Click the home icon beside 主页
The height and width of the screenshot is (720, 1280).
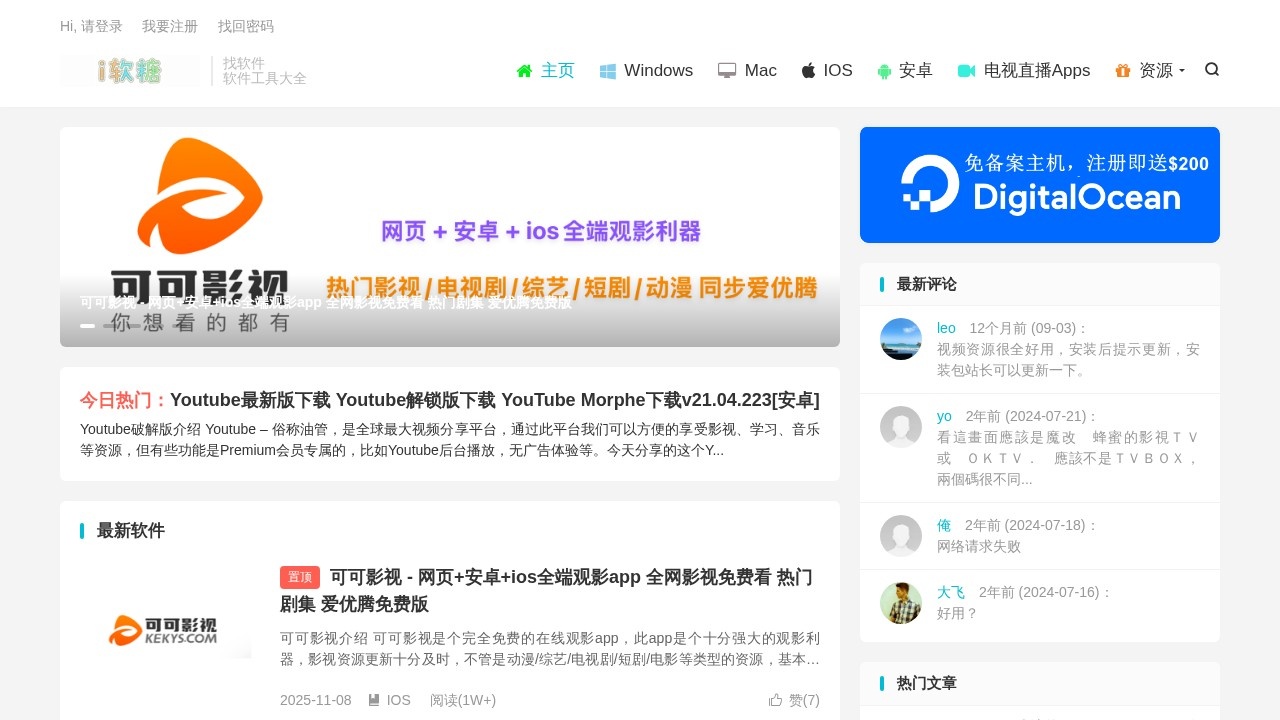tap(524, 71)
